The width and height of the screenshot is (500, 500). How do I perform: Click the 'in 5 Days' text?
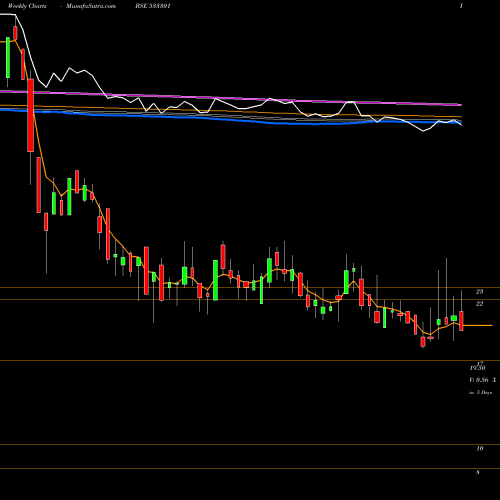(x=481, y=392)
